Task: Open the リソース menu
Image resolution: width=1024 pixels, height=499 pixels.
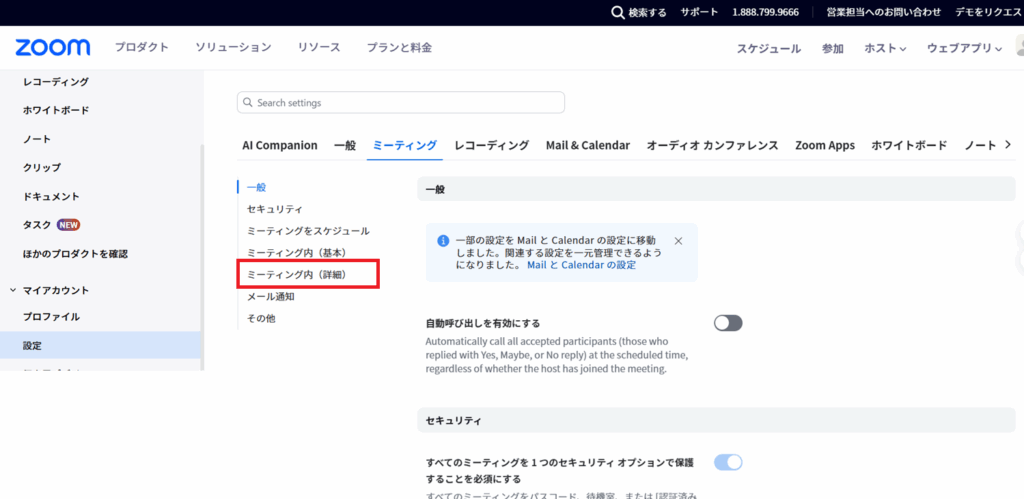Action: pyautogui.click(x=319, y=48)
